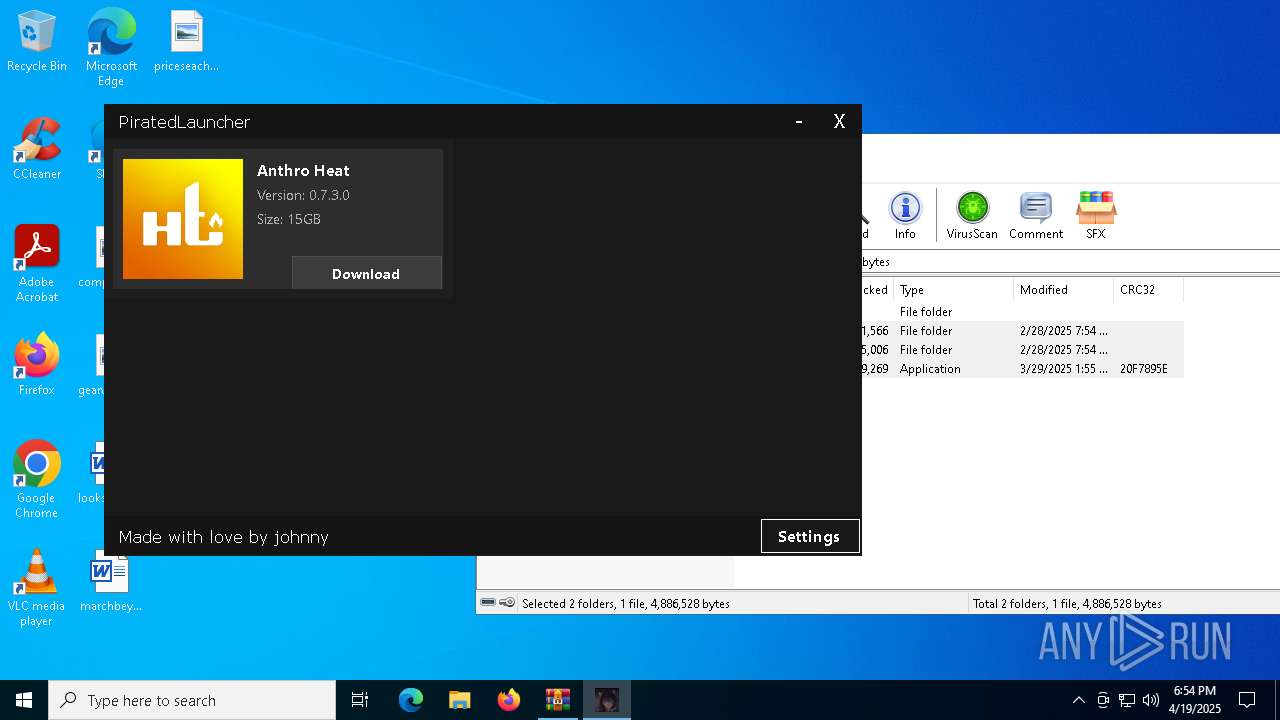The width and height of the screenshot is (1280, 720).
Task: Click the VirusScan icon in WinRAR
Action: 972,216
